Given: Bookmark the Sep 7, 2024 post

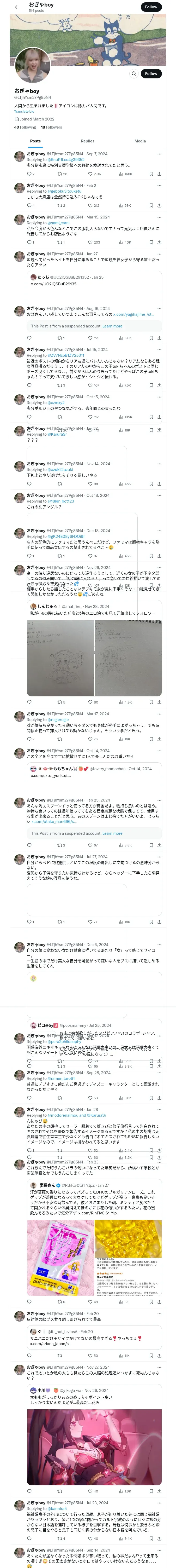Looking at the screenshot, I should (150, 174).
